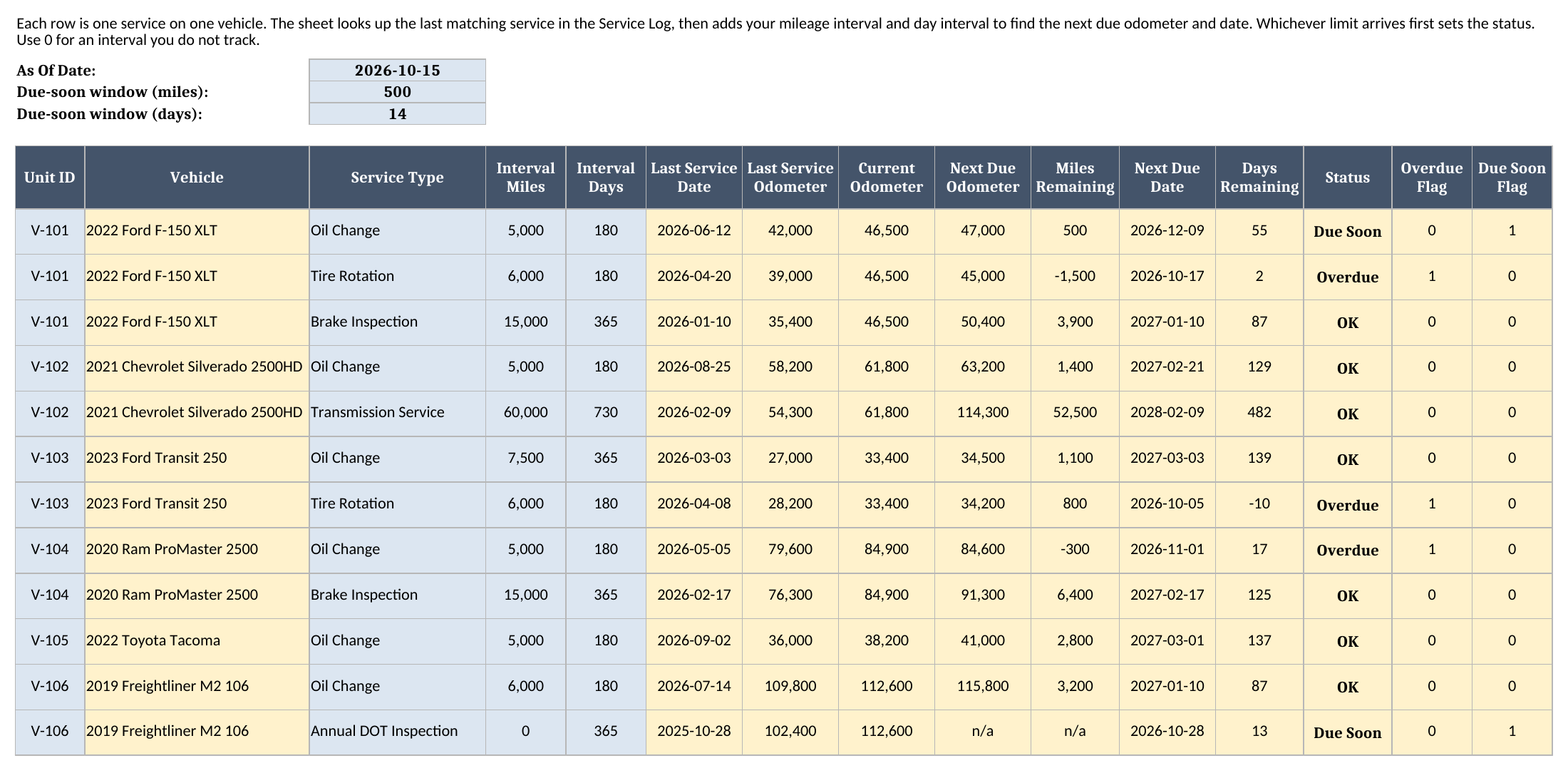1568x773 pixels.
Task: Click the V-105 unit ID cell
Action: [50, 641]
